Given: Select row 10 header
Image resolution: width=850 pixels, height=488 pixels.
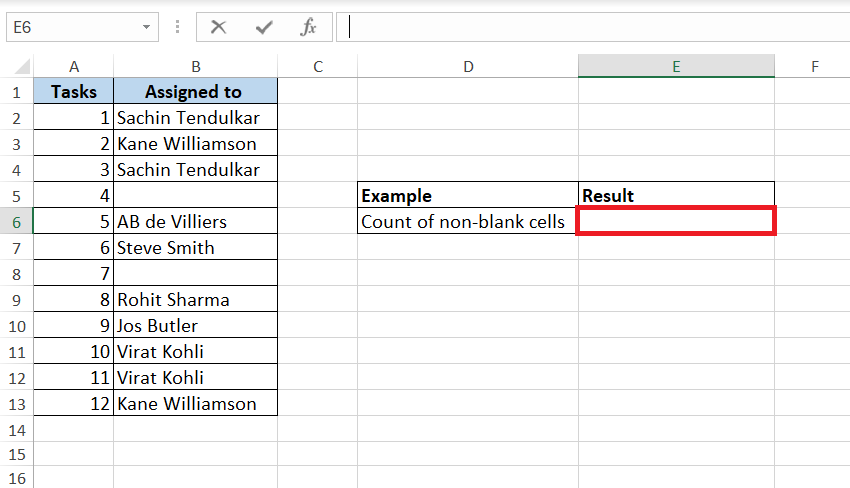Looking at the screenshot, I should [16, 325].
